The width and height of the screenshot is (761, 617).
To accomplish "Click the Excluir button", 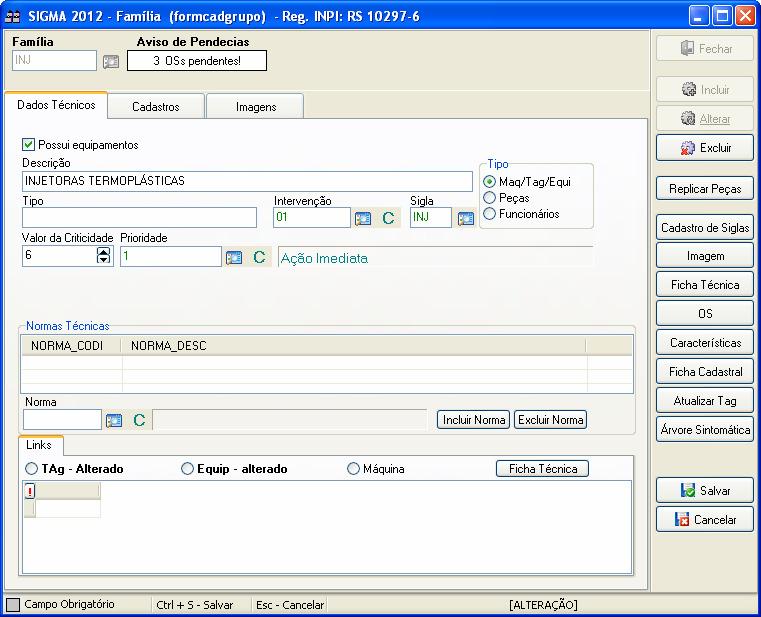I will [705, 148].
